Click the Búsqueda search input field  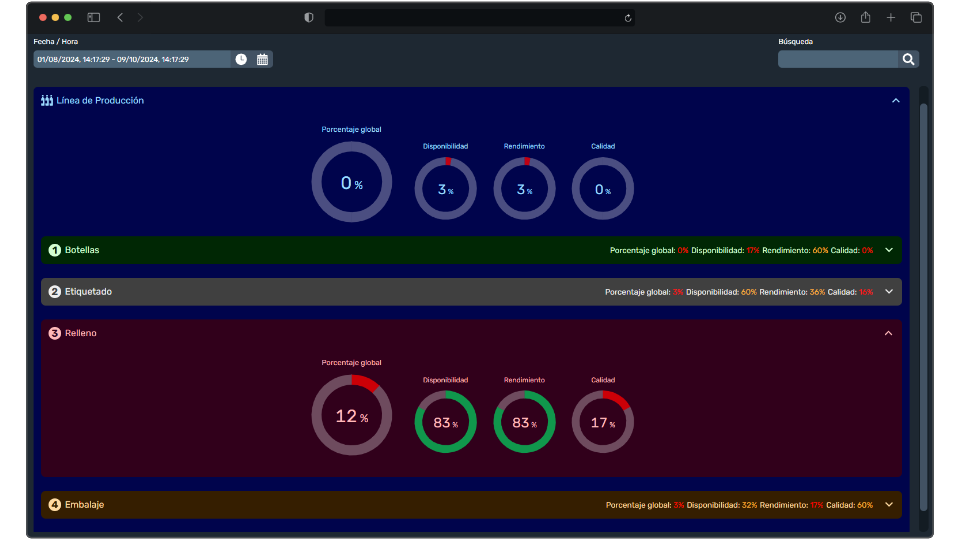tap(838, 60)
